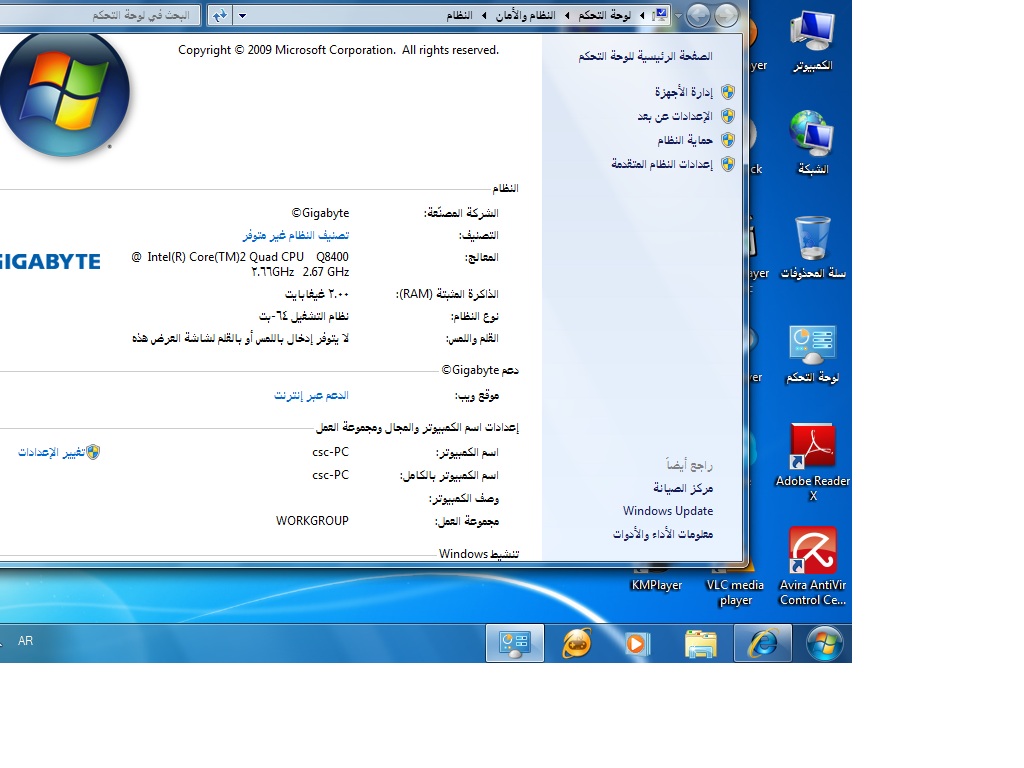The image size is (1024, 768).
Task: Select the Adobe Reader X desktop icon
Action: point(812,462)
